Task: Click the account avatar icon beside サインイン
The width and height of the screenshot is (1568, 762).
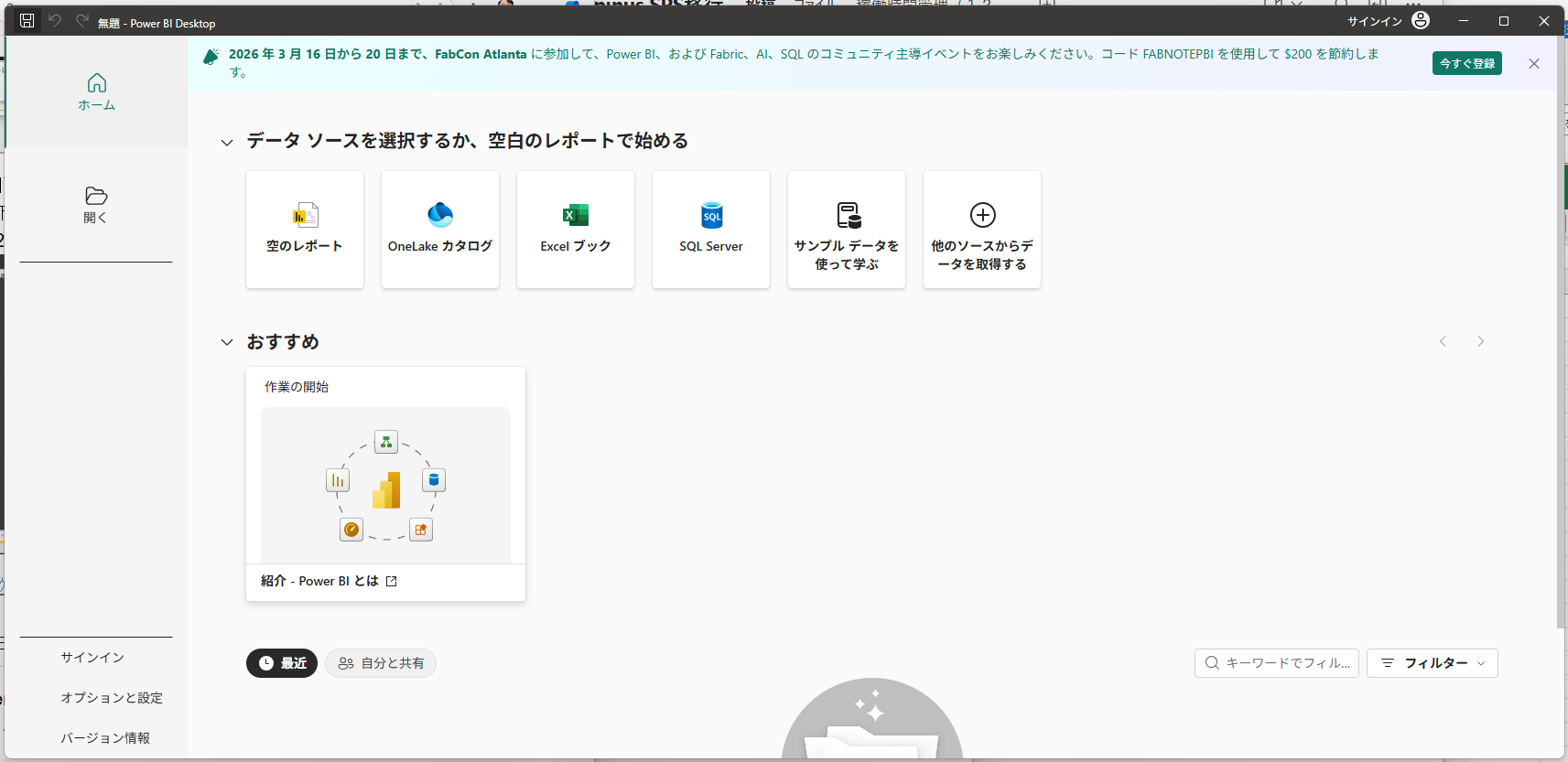Action: tap(1421, 20)
